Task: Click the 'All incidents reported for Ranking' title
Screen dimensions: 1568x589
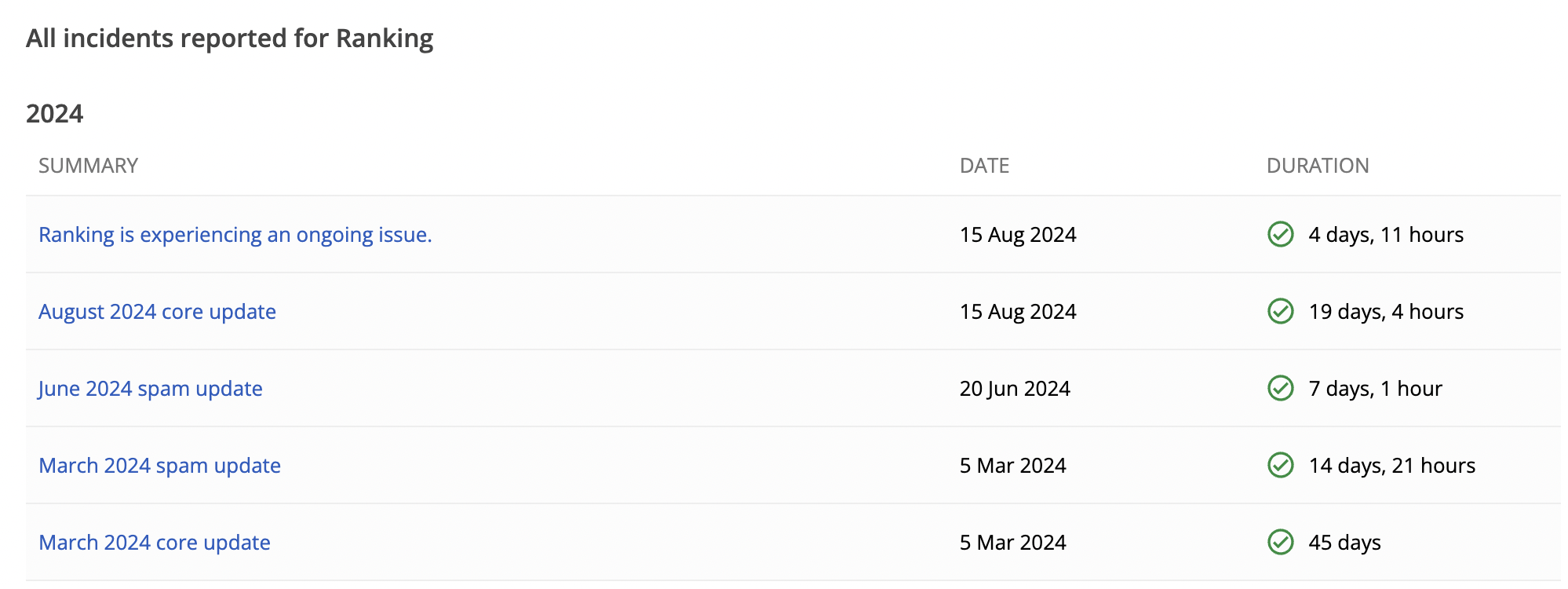Action: 229,38
